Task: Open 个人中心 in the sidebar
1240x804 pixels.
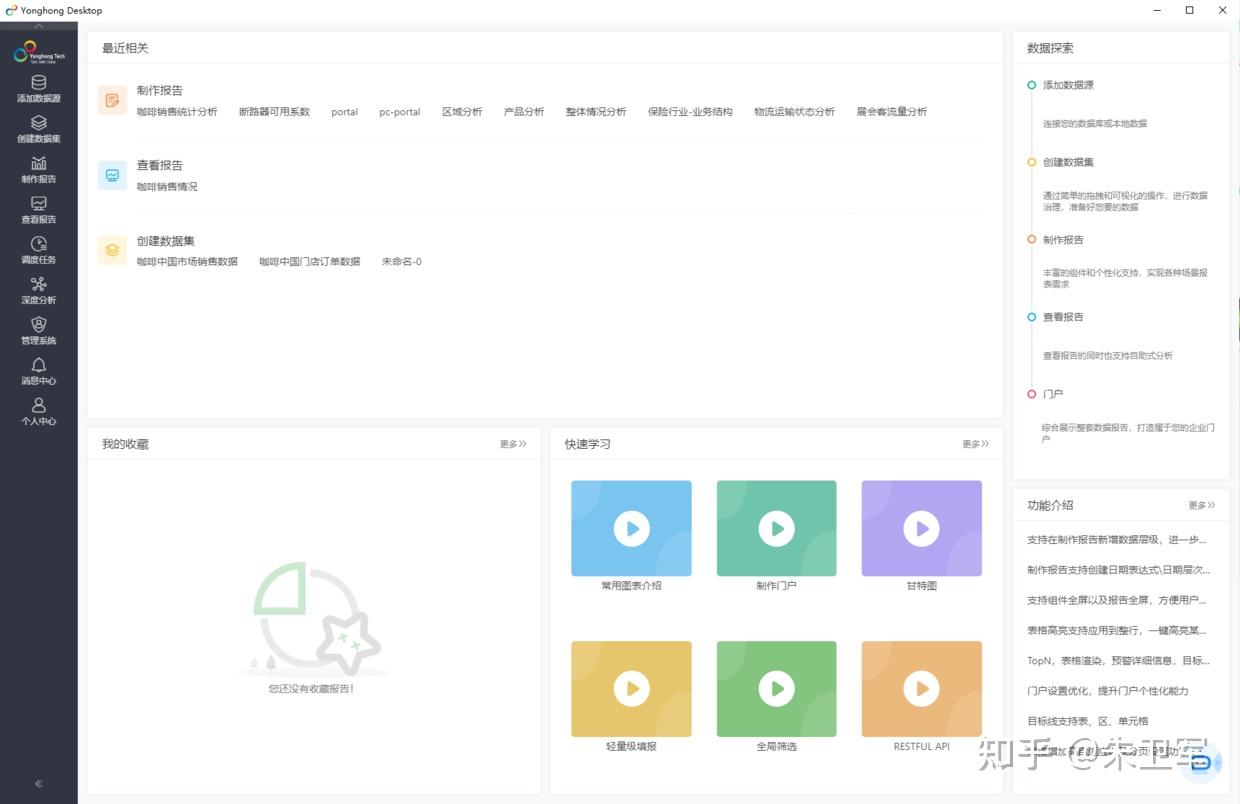Action: (39, 412)
